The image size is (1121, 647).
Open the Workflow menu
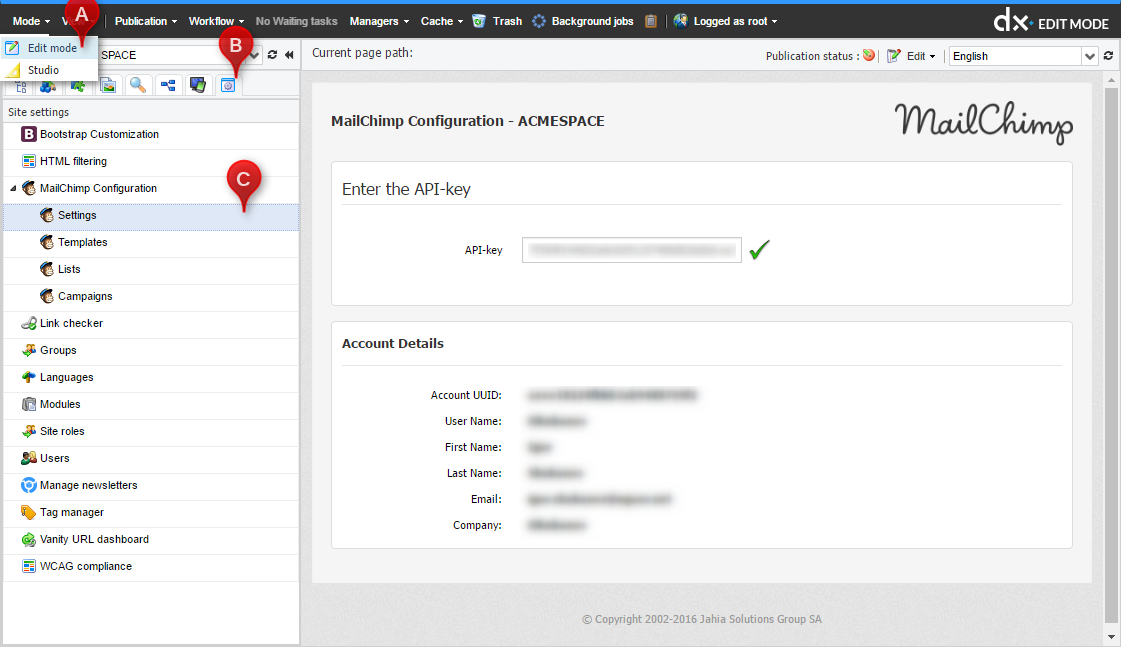(x=216, y=21)
